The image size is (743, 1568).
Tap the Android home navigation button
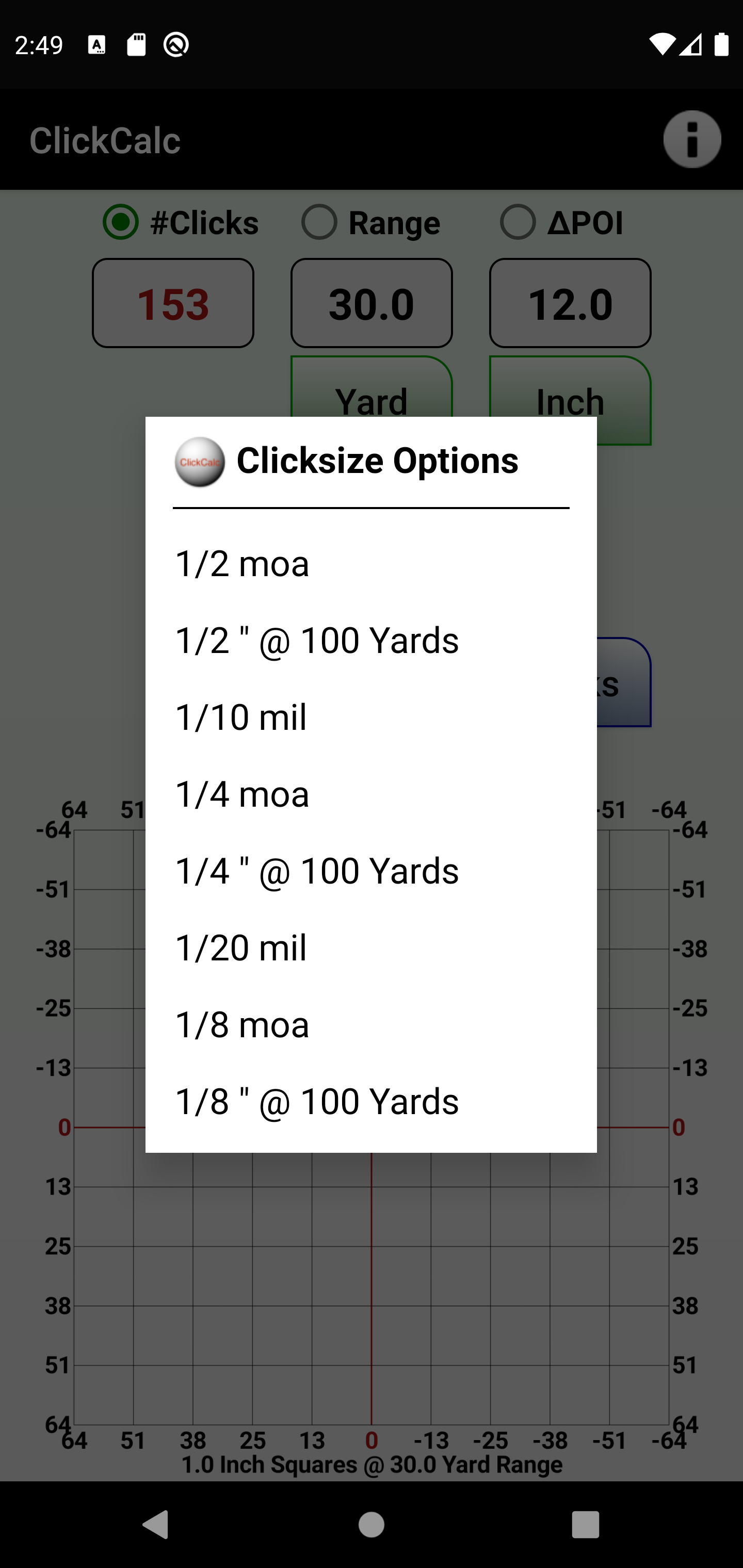coord(371,1525)
